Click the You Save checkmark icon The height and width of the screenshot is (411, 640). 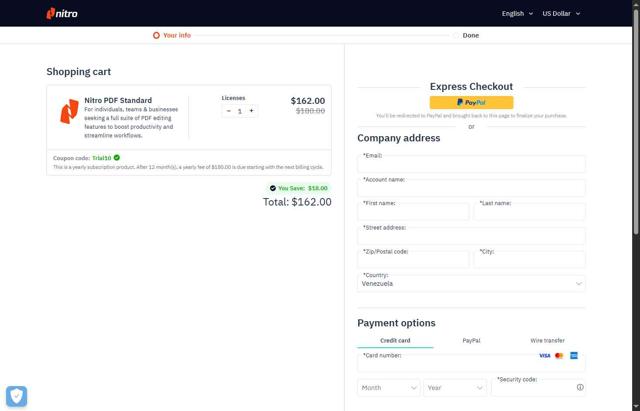click(x=273, y=188)
